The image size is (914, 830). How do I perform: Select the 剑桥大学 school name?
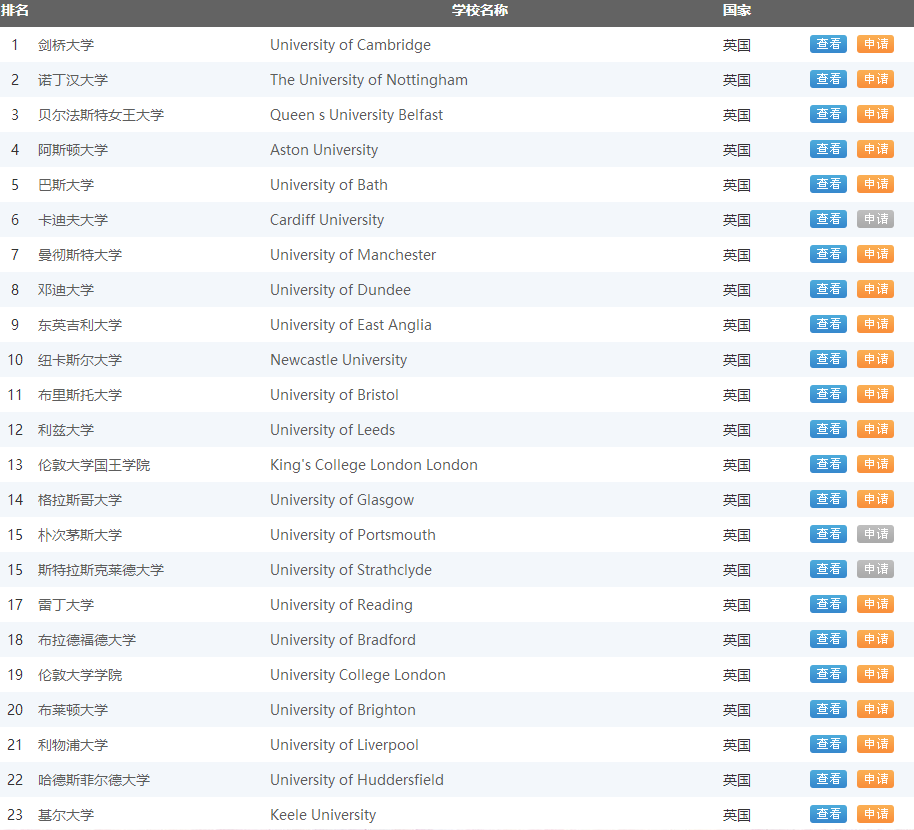tap(66, 45)
